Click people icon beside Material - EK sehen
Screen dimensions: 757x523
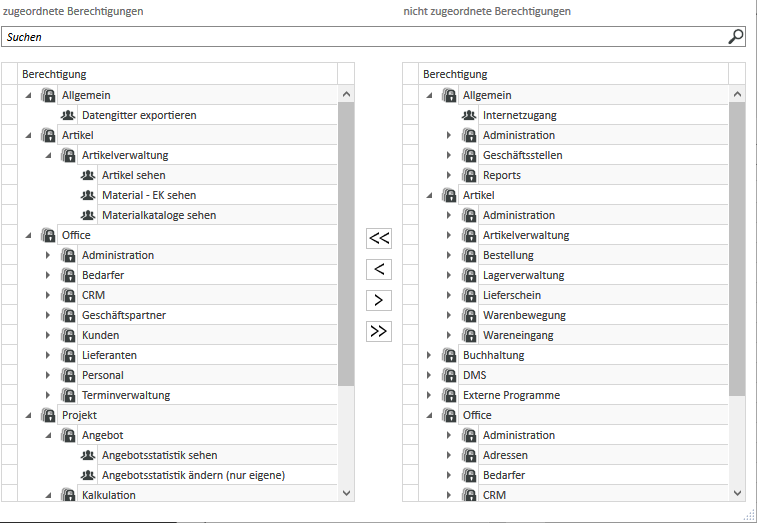(88, 195)
